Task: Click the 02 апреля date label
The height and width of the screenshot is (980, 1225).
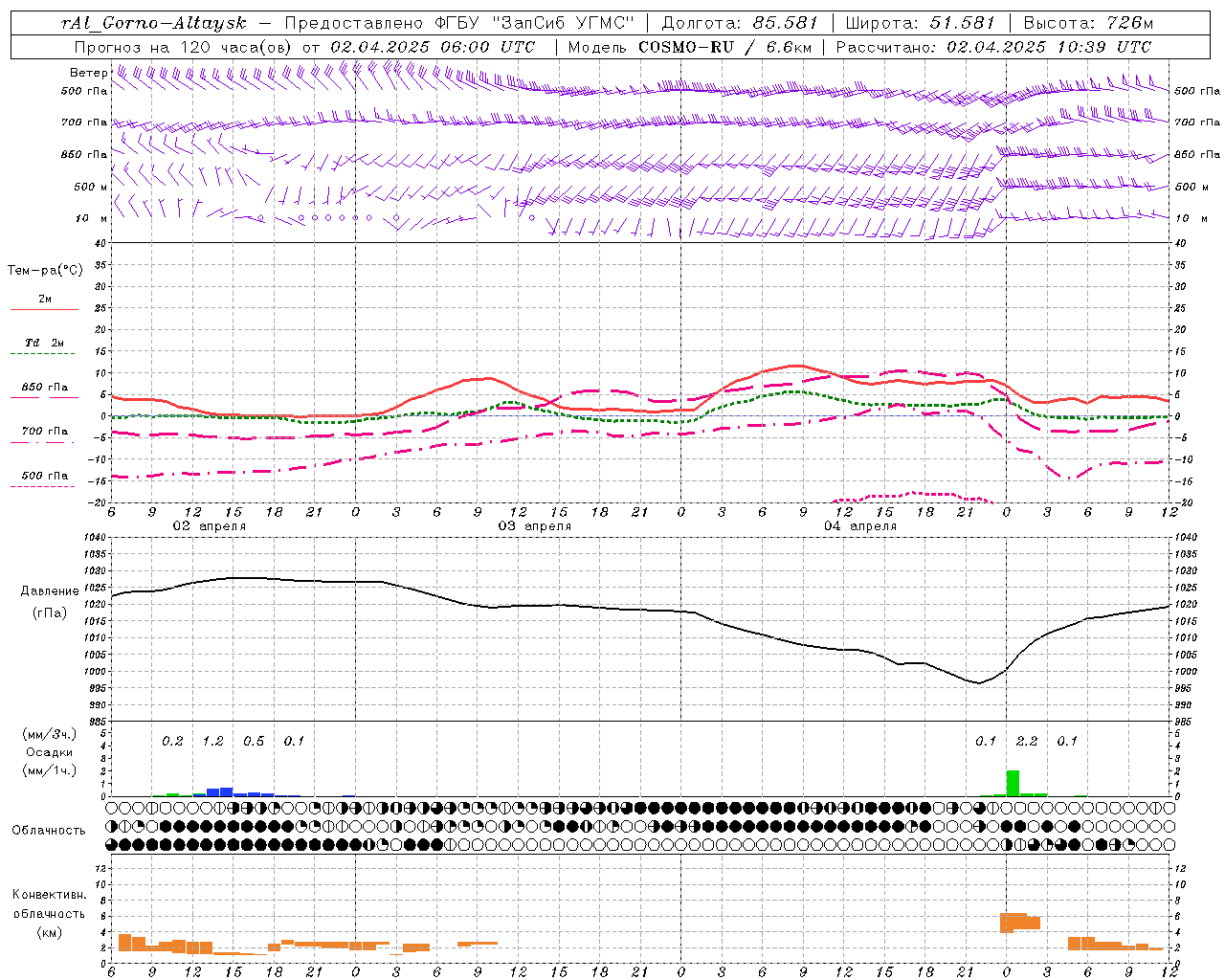Action: 209,526
